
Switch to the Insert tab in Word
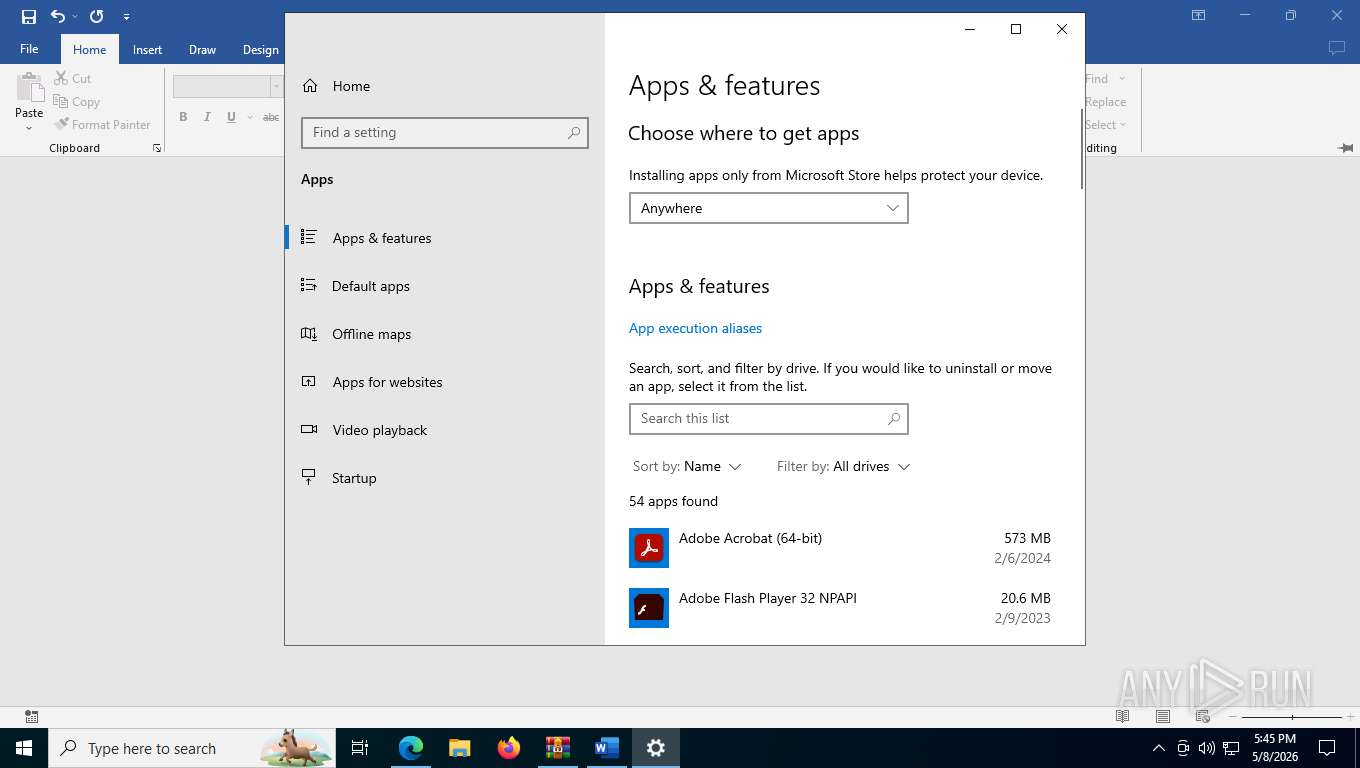point(147,49)
